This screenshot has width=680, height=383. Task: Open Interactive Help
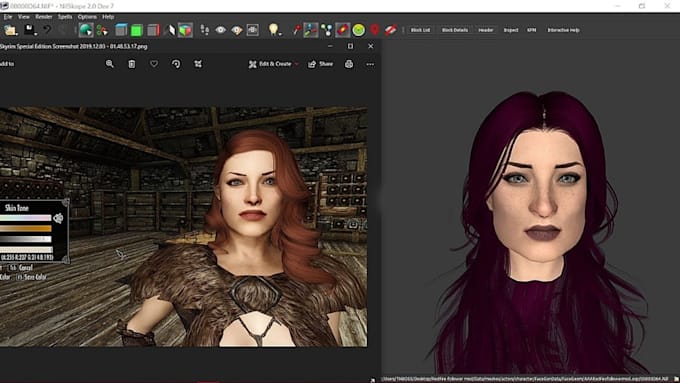[563, 30]
